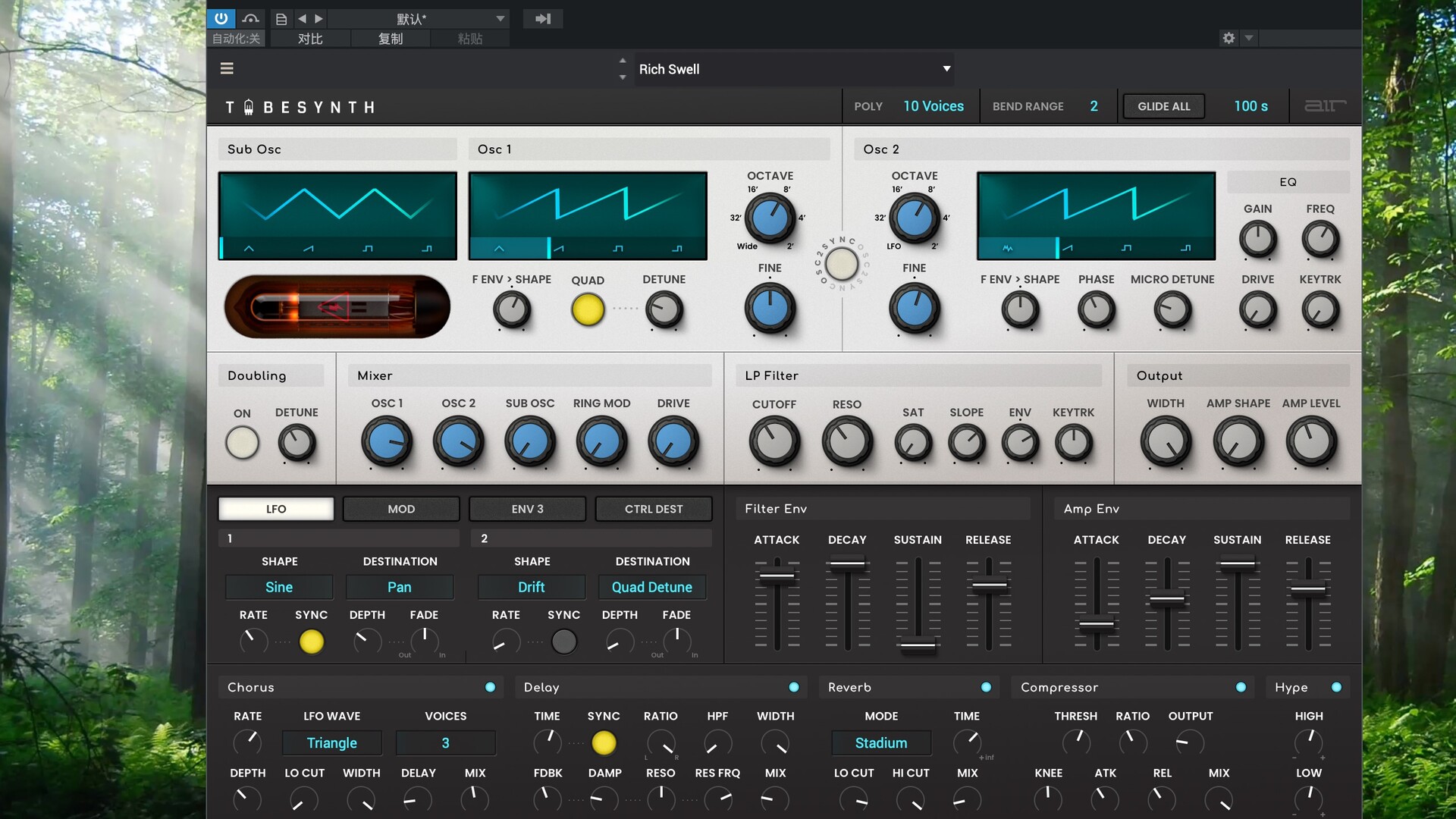Click the plugin power bypass icon
This screenshot has height=819, width=1456.
point(221,18)
